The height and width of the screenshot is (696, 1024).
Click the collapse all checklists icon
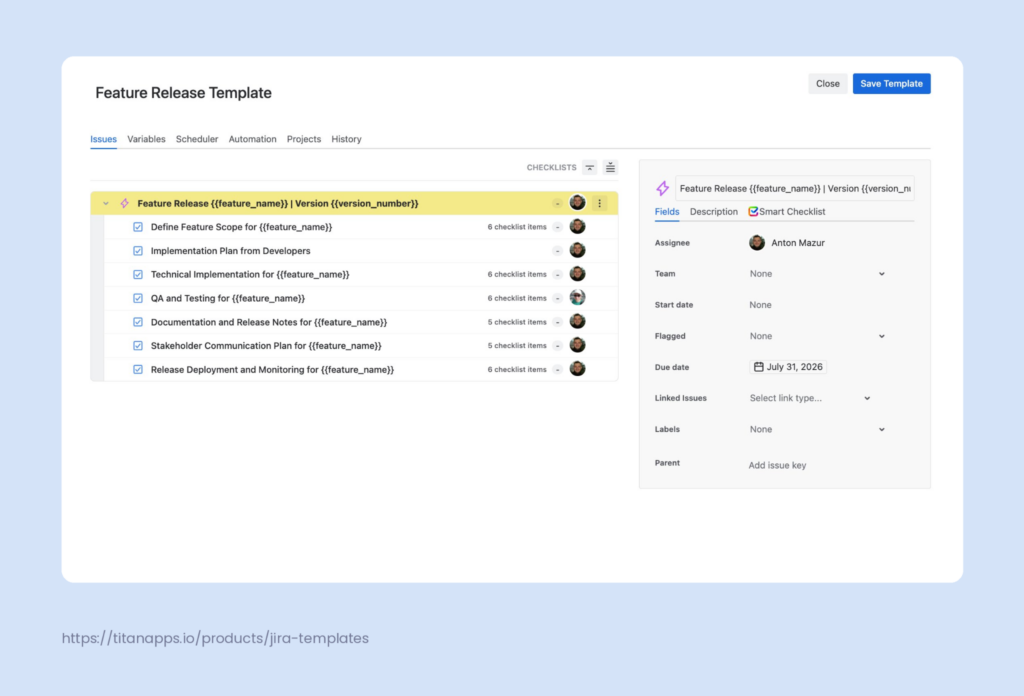click(590, 168)
